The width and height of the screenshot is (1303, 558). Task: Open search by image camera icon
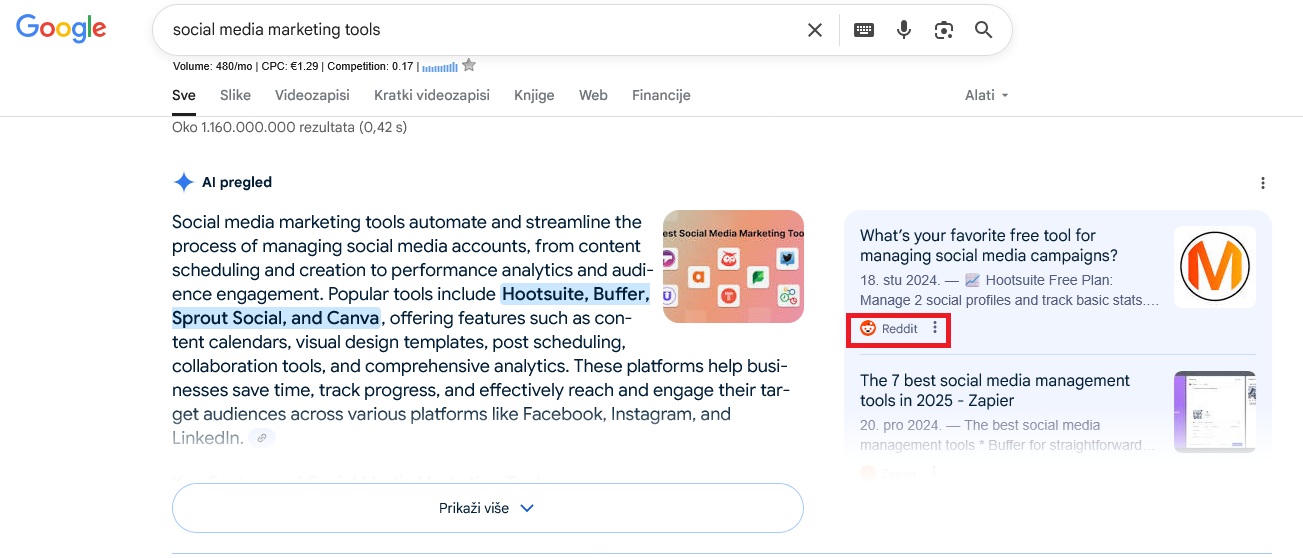pos(944,30)
